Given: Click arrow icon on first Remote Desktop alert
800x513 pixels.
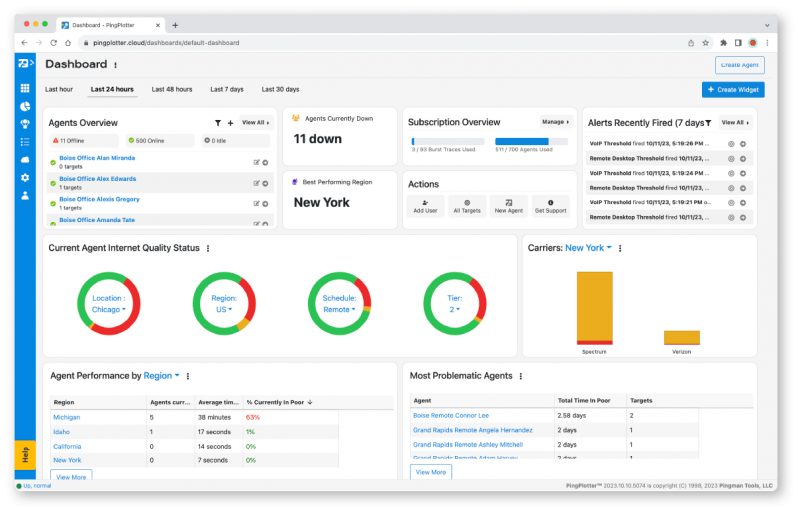Looking at the screenshot, I should pos(743,159).
